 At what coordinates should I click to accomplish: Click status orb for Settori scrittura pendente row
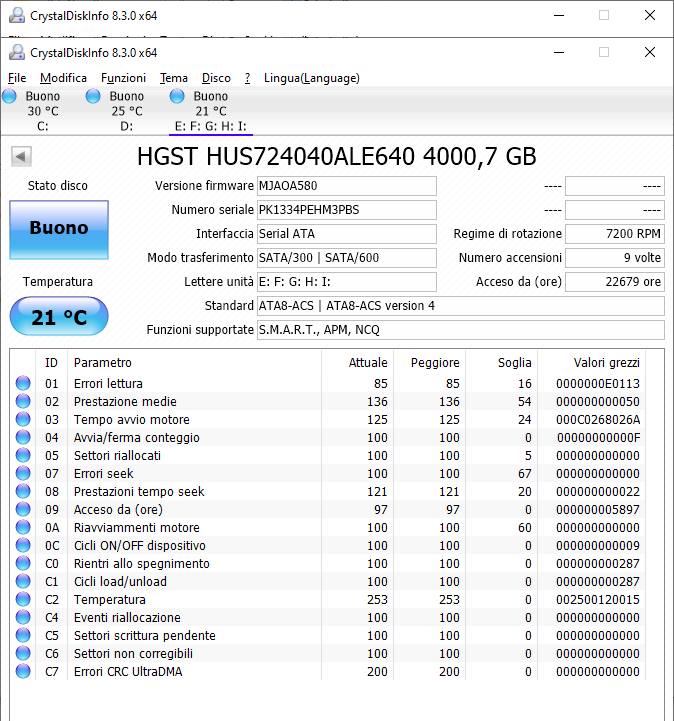click(x=23, y=635)
